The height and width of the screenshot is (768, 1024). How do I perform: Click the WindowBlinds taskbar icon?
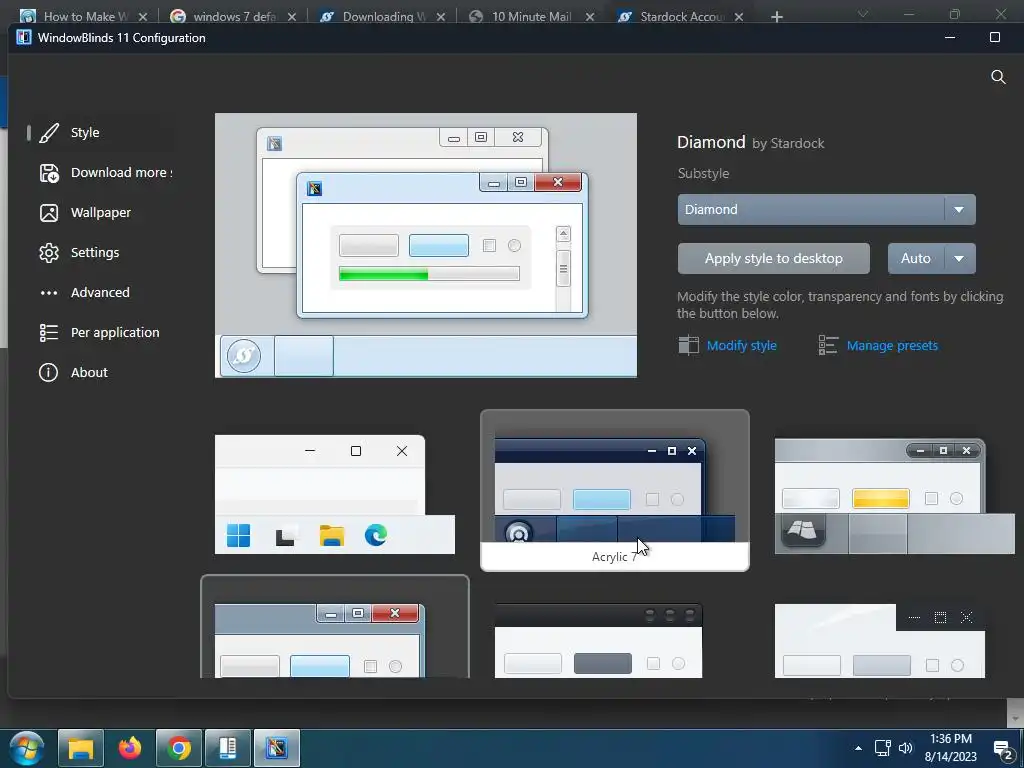277,748
